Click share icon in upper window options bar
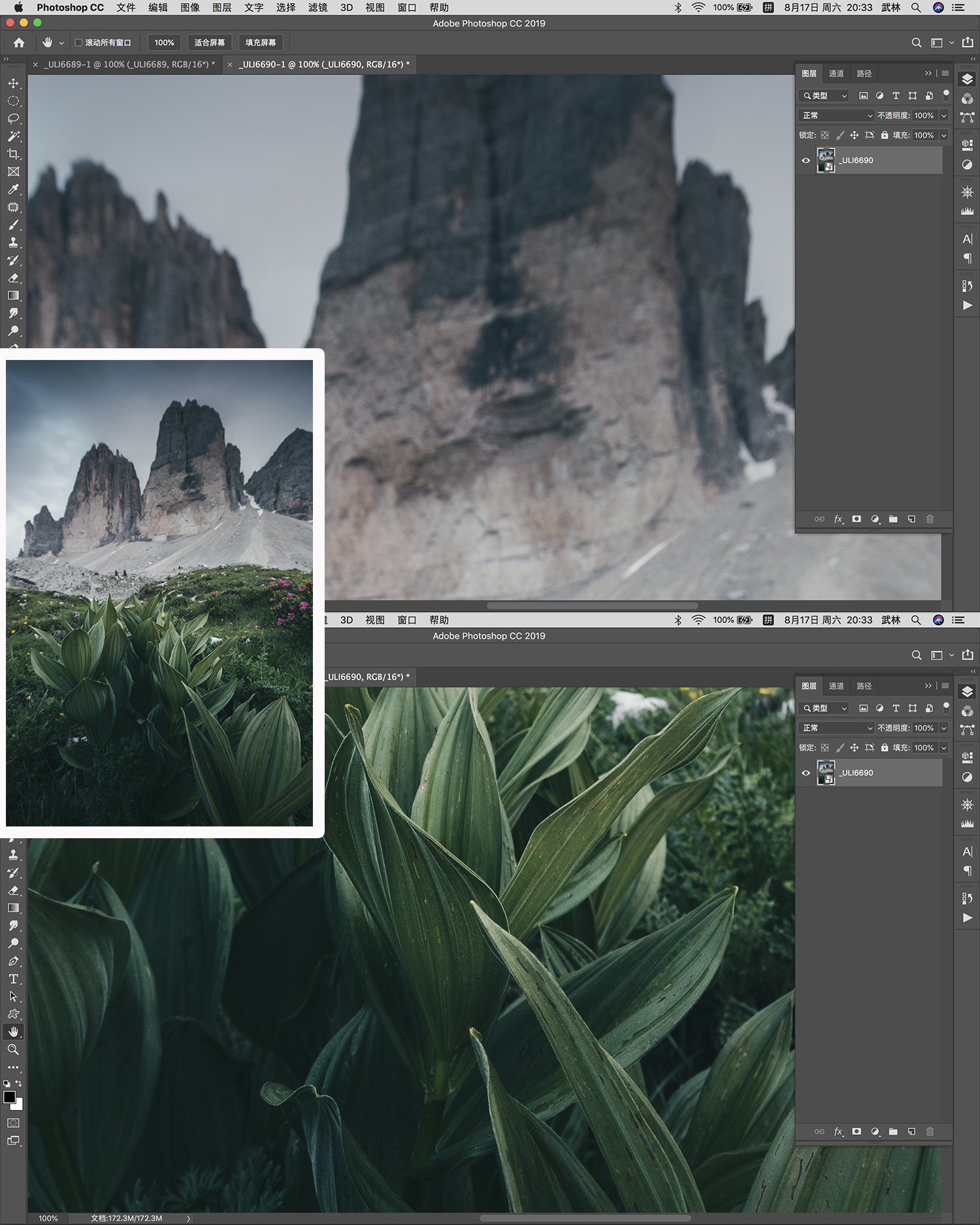The image size is (980, 1225). point(968,42)
